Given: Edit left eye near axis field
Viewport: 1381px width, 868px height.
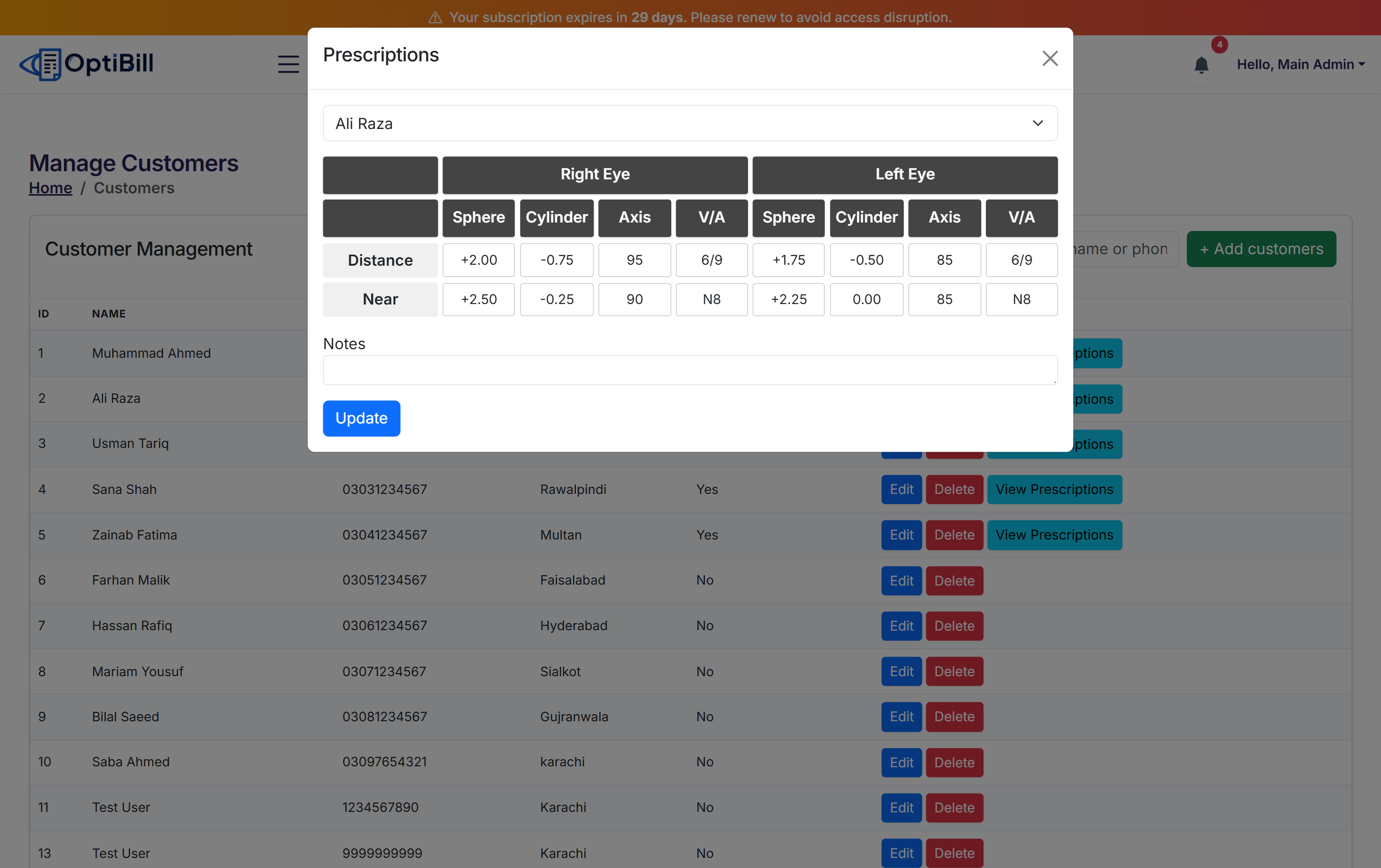Looking at the screenshot, I should point(945,299).
